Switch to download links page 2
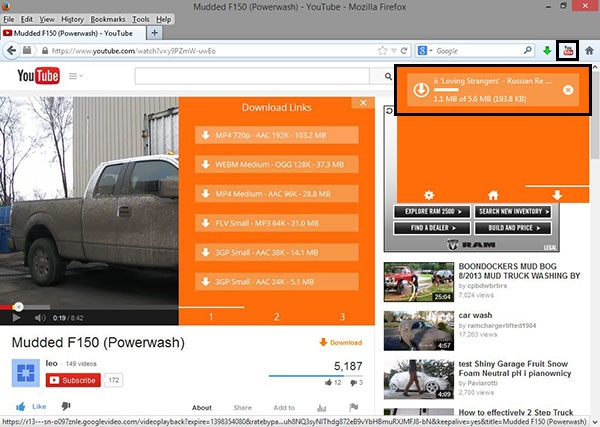Screen dimensions: 600x427 [277, 317]
